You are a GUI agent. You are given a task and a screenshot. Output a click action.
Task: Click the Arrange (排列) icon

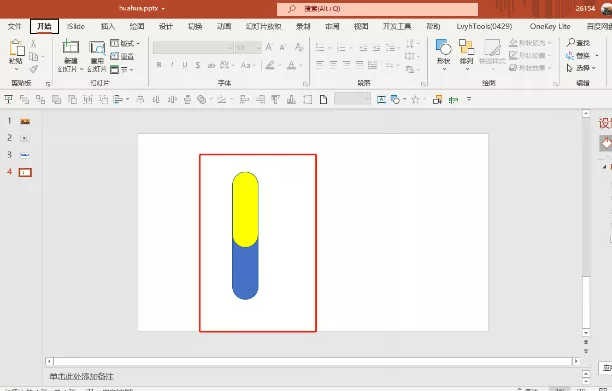[466, 47]
